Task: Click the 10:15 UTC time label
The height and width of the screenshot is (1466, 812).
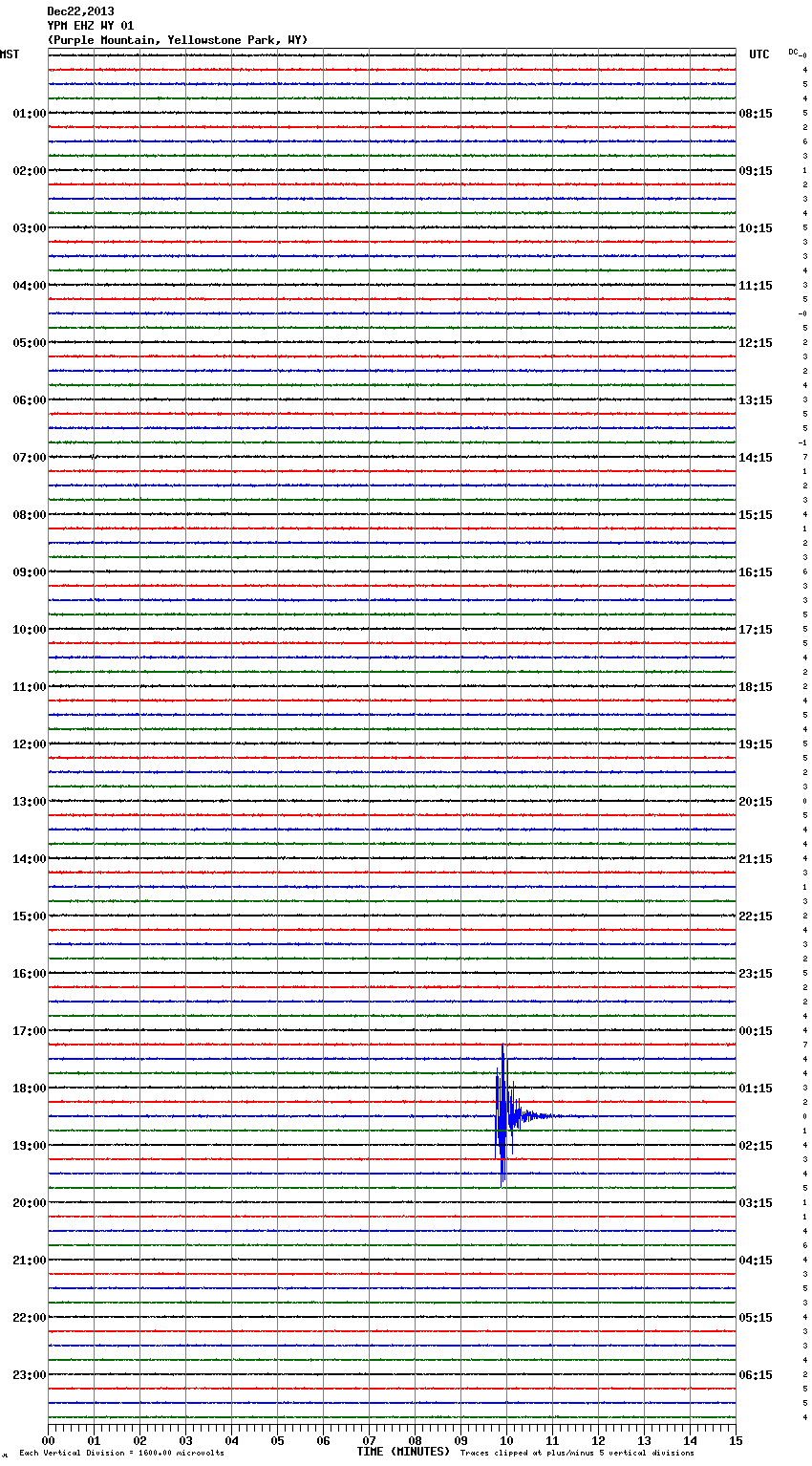Action: [756, 228]
